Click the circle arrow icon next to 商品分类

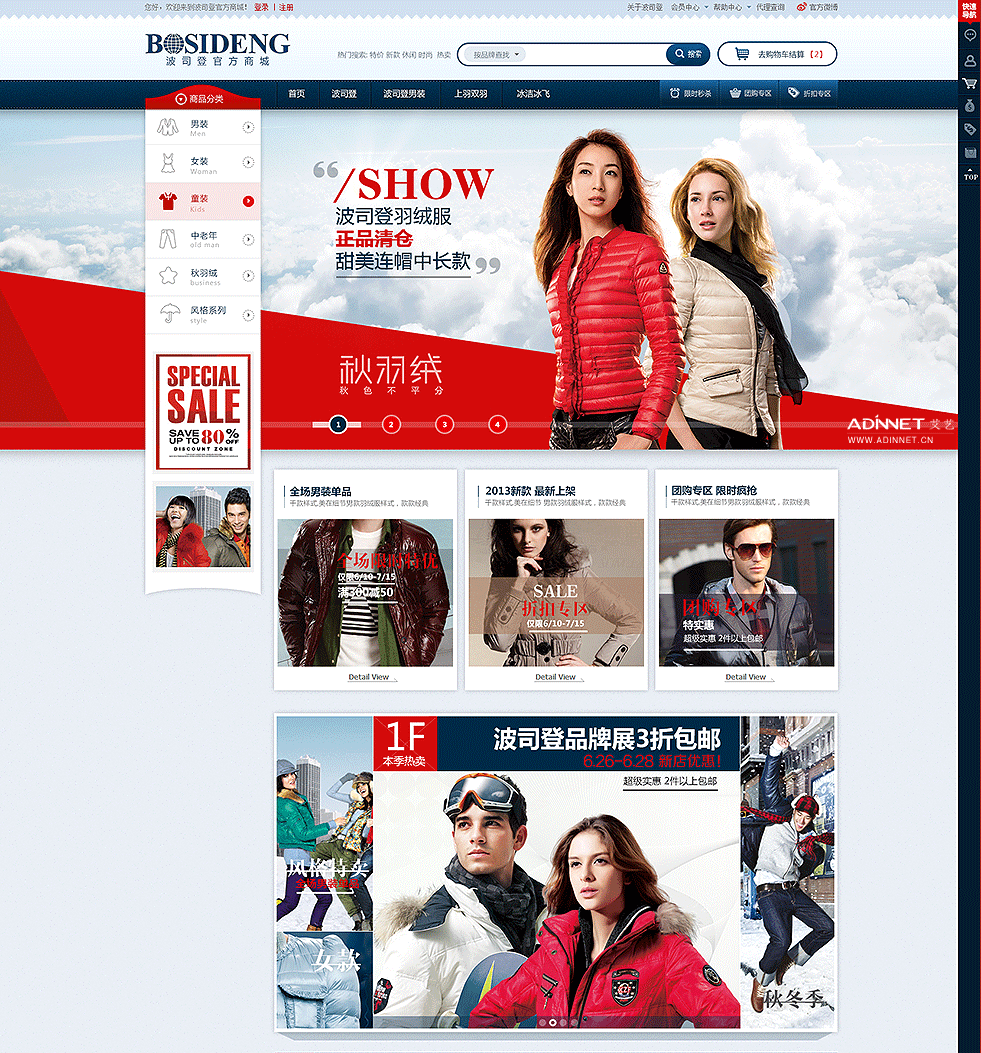181,99
